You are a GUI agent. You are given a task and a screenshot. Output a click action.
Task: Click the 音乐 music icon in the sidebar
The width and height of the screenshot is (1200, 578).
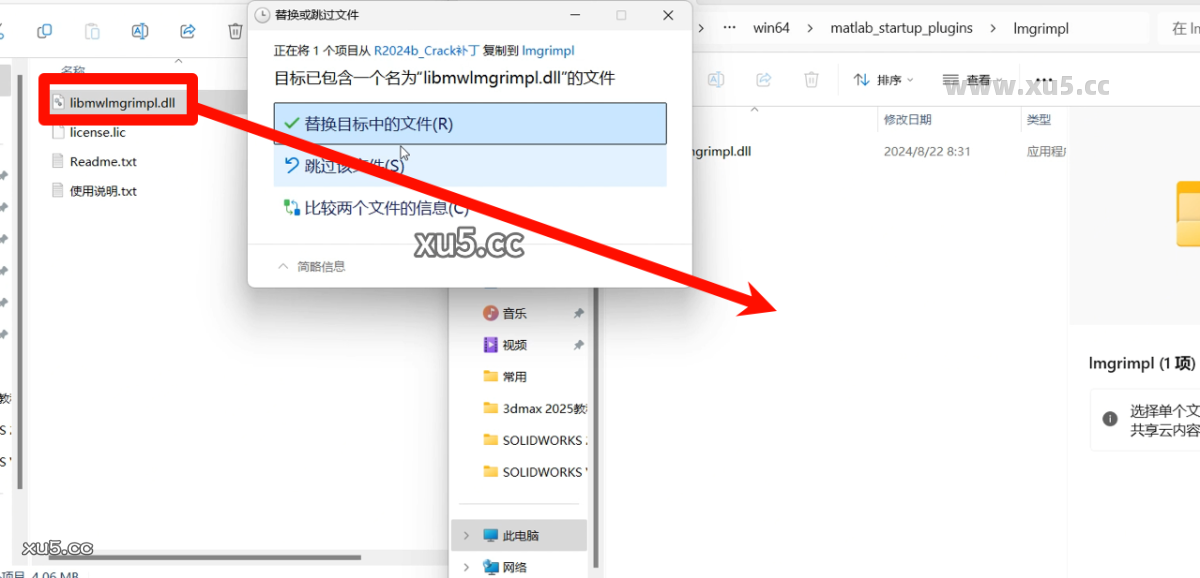click(491, 312)
